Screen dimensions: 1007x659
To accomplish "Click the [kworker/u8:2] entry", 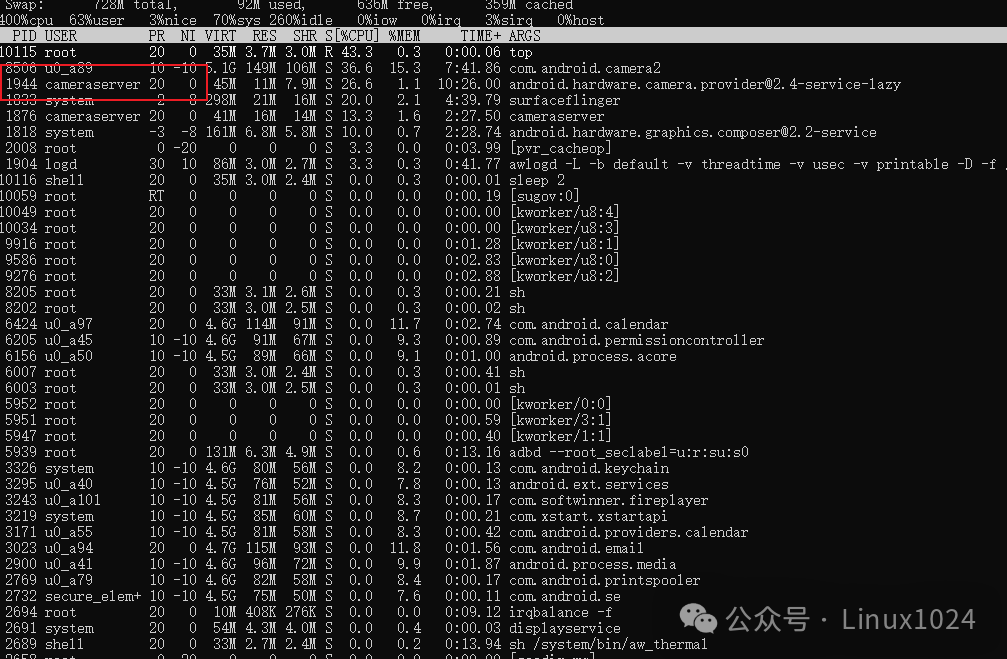I will pyautogui.click(x=565, y=276).
